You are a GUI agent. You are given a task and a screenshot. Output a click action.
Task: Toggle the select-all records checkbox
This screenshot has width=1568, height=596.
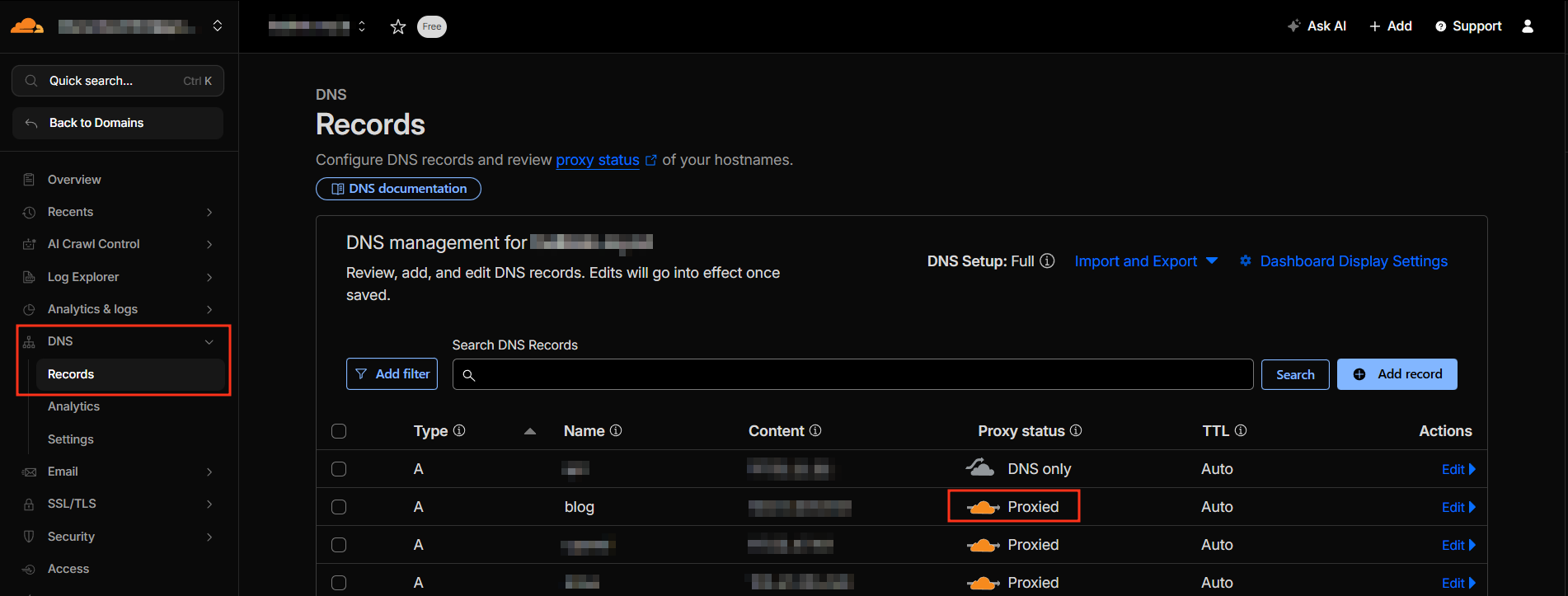point(339,431)
